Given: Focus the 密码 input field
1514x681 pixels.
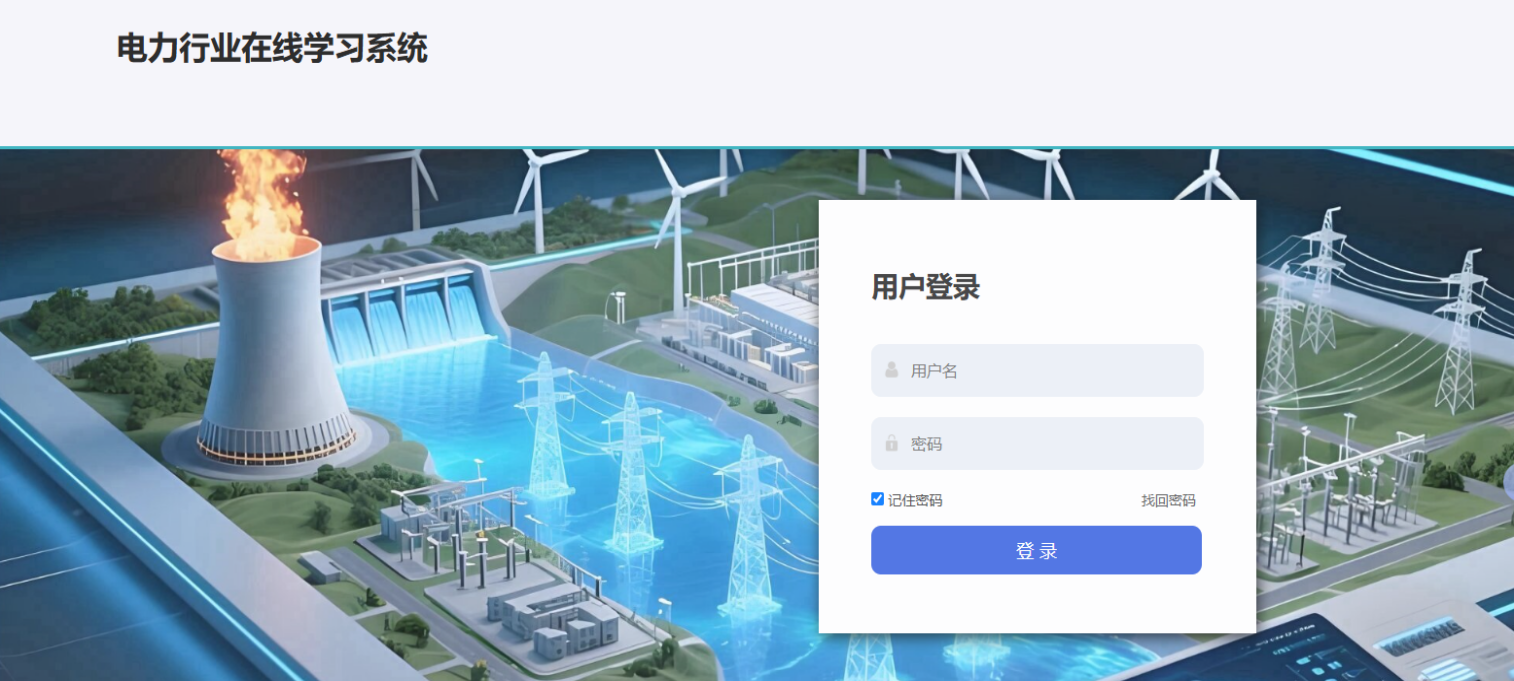Looking at the screenshot, I should point(1037,443).
